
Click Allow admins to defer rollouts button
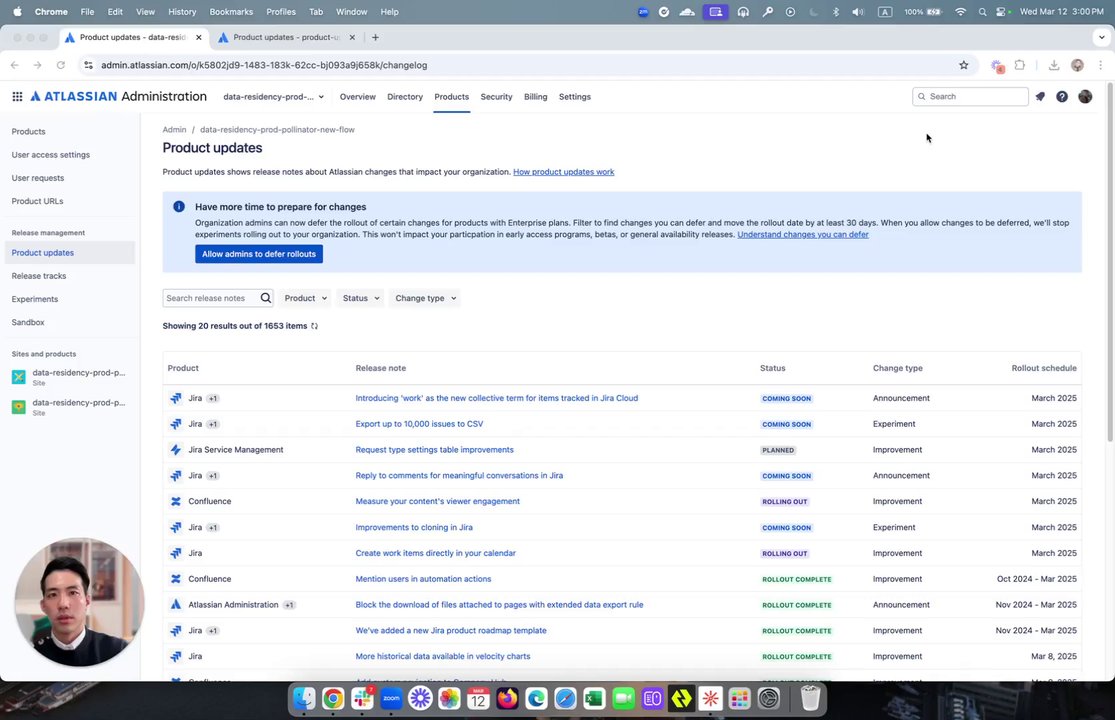click(259, 254)
